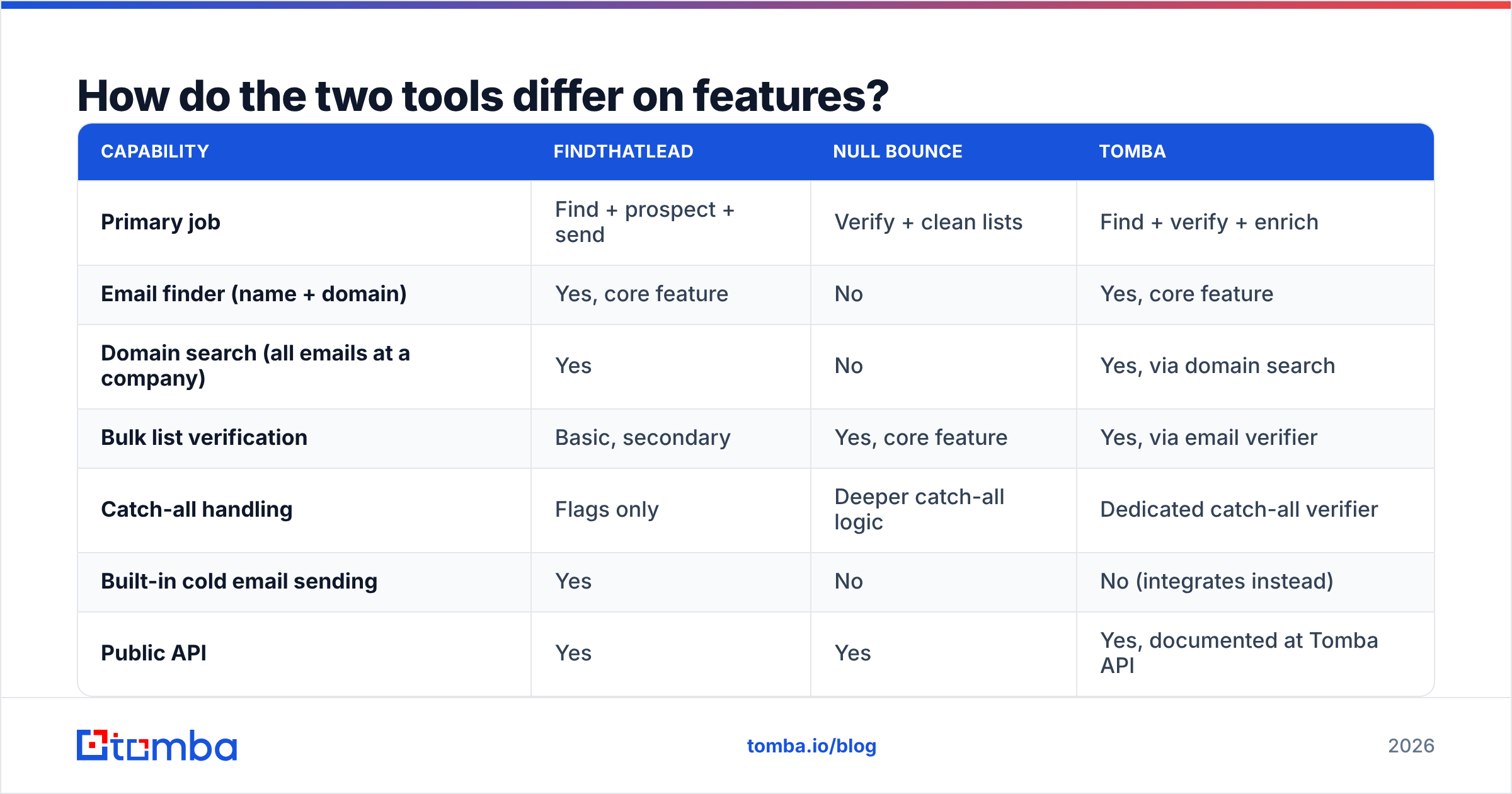Click 'Yes, via email verifier' cell
1512x794 pixels.
point(1209,437)
